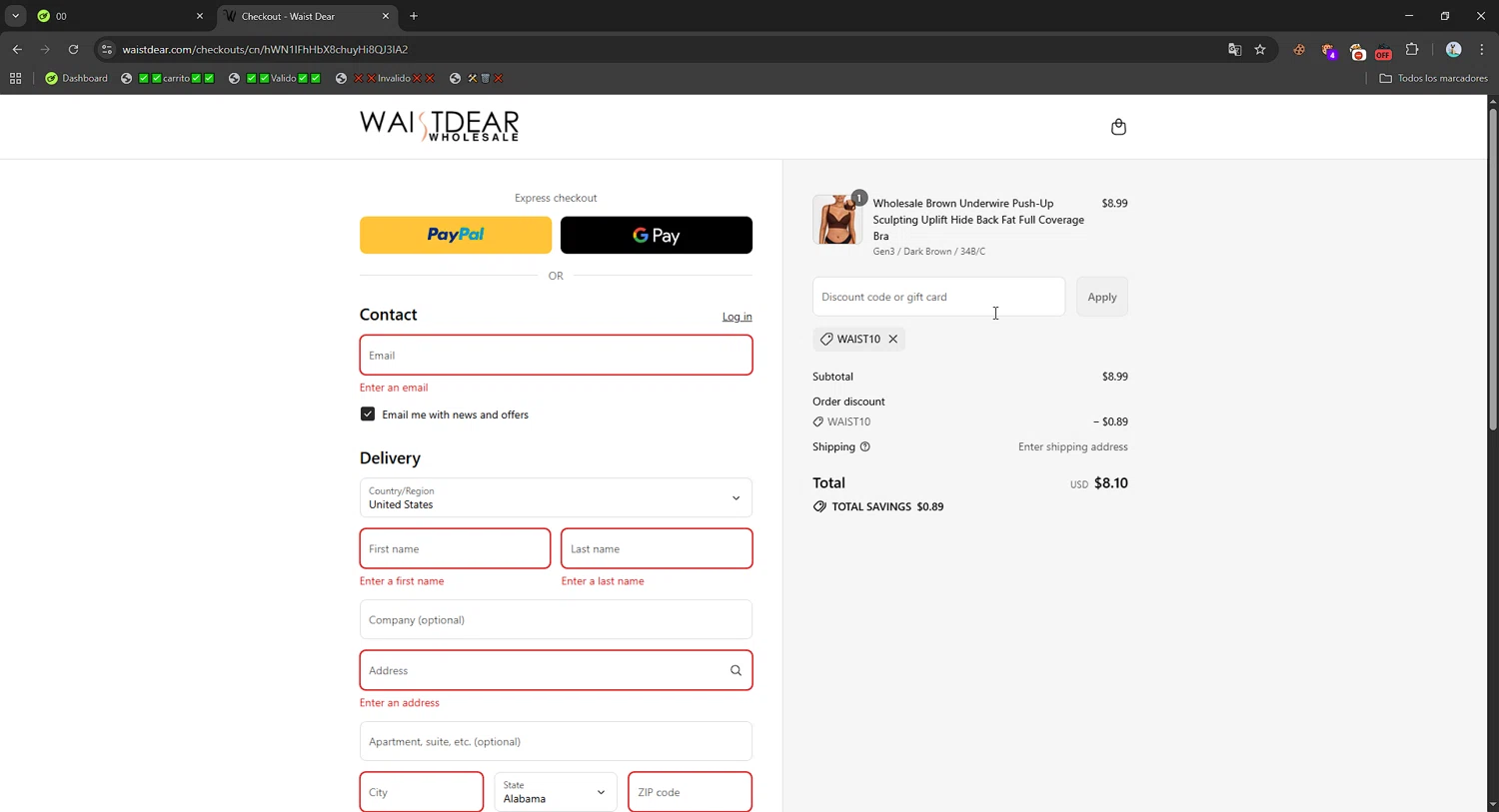Open the extension with red stop badge
Screen dimensions: 1499x812
(x=1357, y=51)
